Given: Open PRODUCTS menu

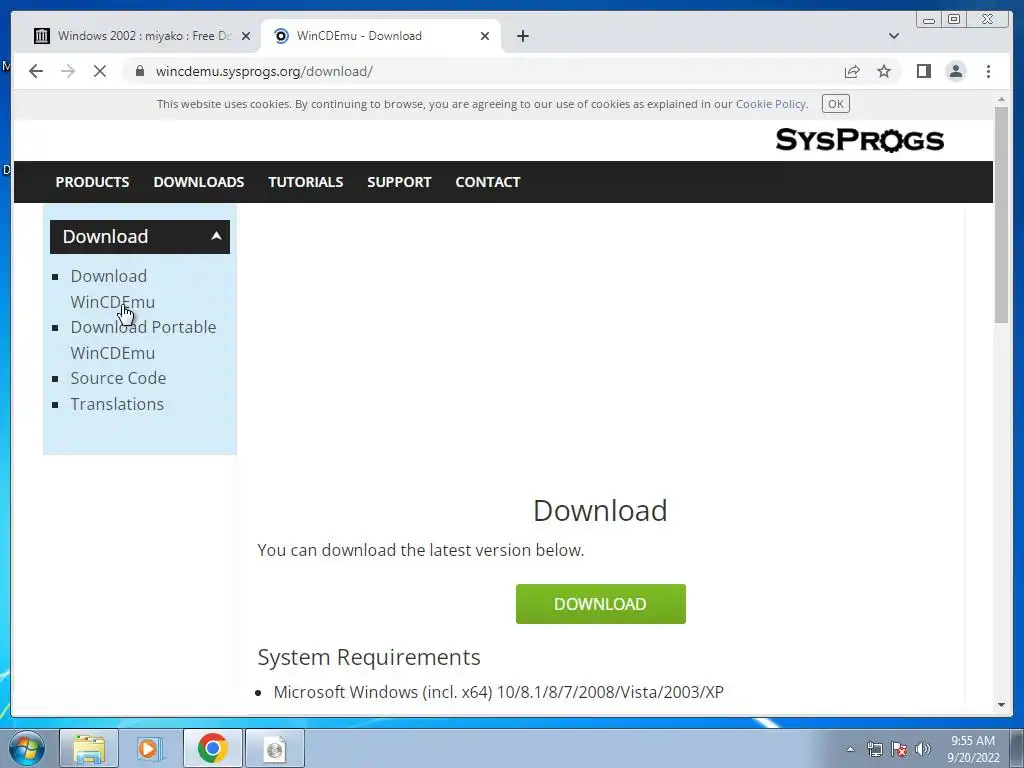Looking at the screenshot, I should pyautogui.click(x=92, y=182).
